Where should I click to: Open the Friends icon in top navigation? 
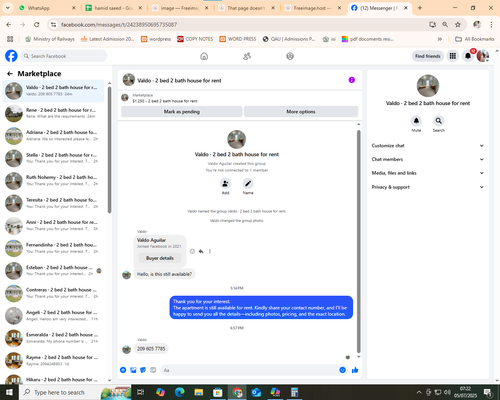(247, 56)
